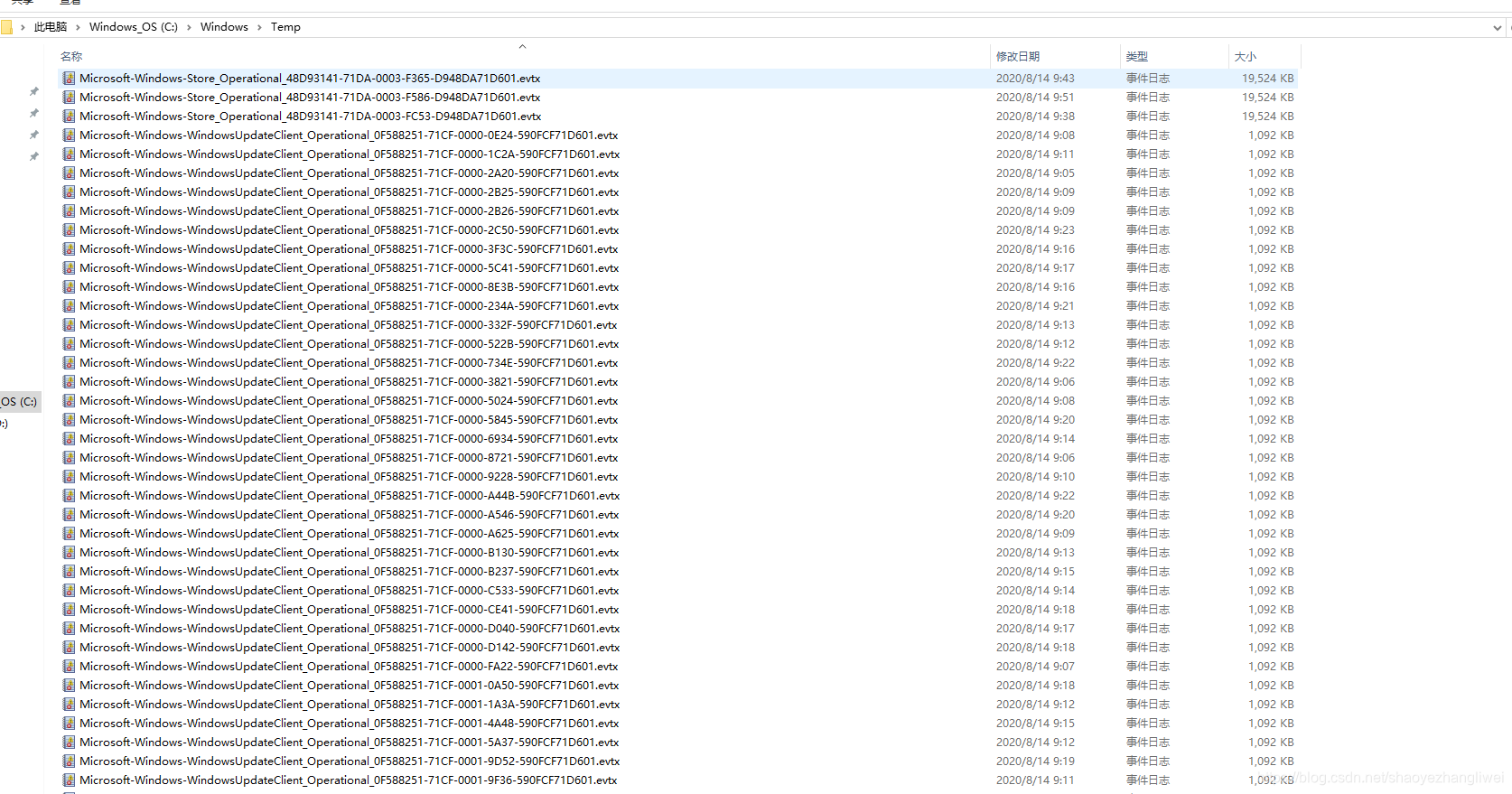This screenshot has height=794, width=1512.
Task: Select file name ending 0000-B237-590FCF71D601.evtx
Action: click(350, 572)
